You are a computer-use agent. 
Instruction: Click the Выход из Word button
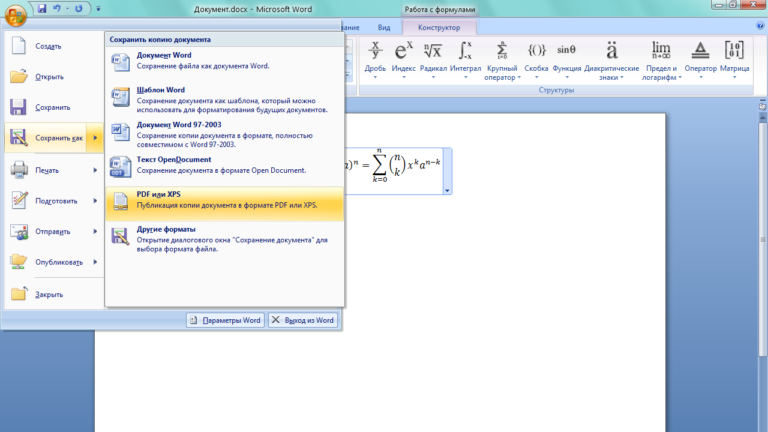click(303, 320)
